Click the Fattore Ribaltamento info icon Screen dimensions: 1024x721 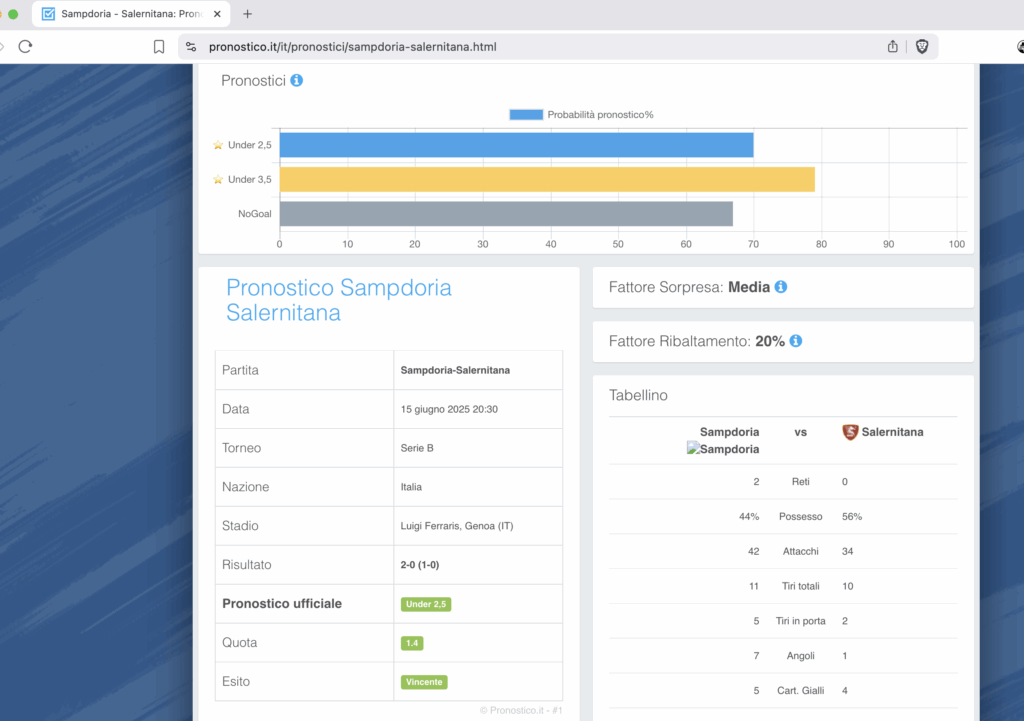(x=796, y=341)
